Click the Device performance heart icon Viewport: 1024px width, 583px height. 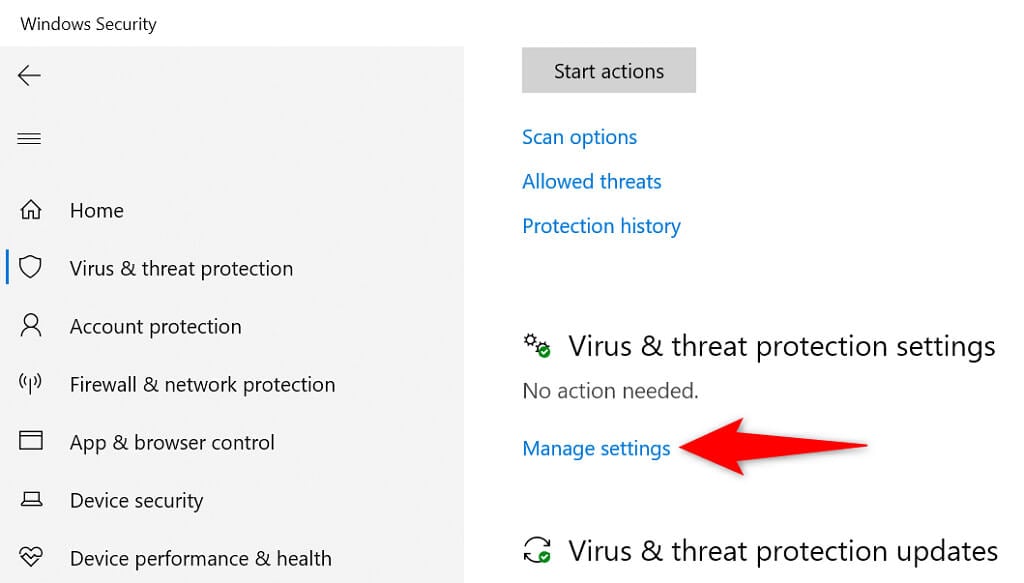click(x=31, y=558)
